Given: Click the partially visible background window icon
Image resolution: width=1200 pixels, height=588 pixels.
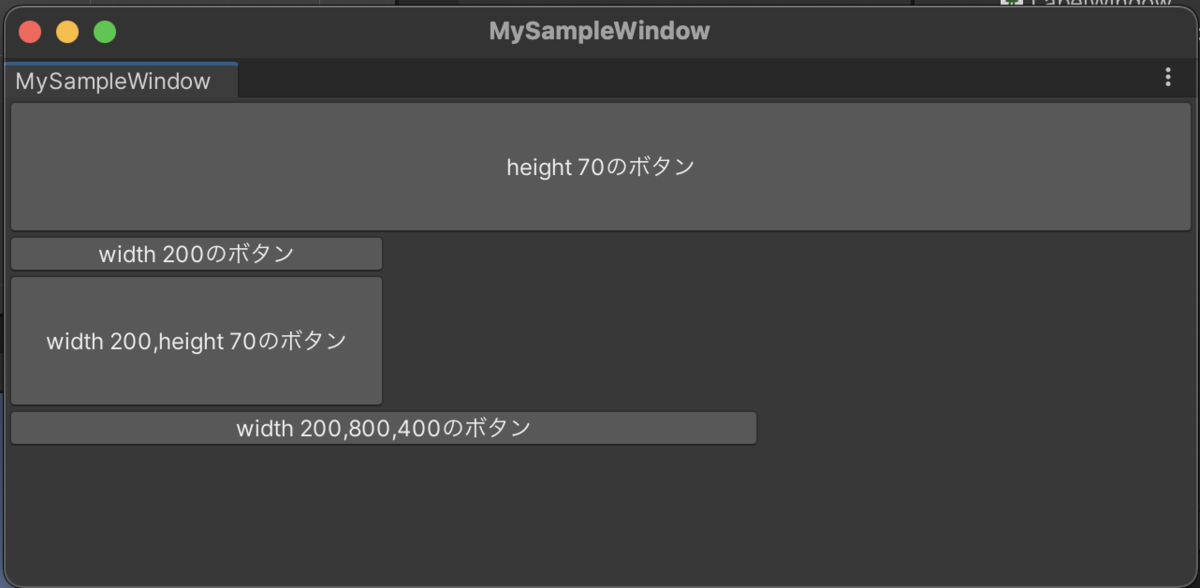Looking at the screenshot, I should click(x=1010, y=3).
